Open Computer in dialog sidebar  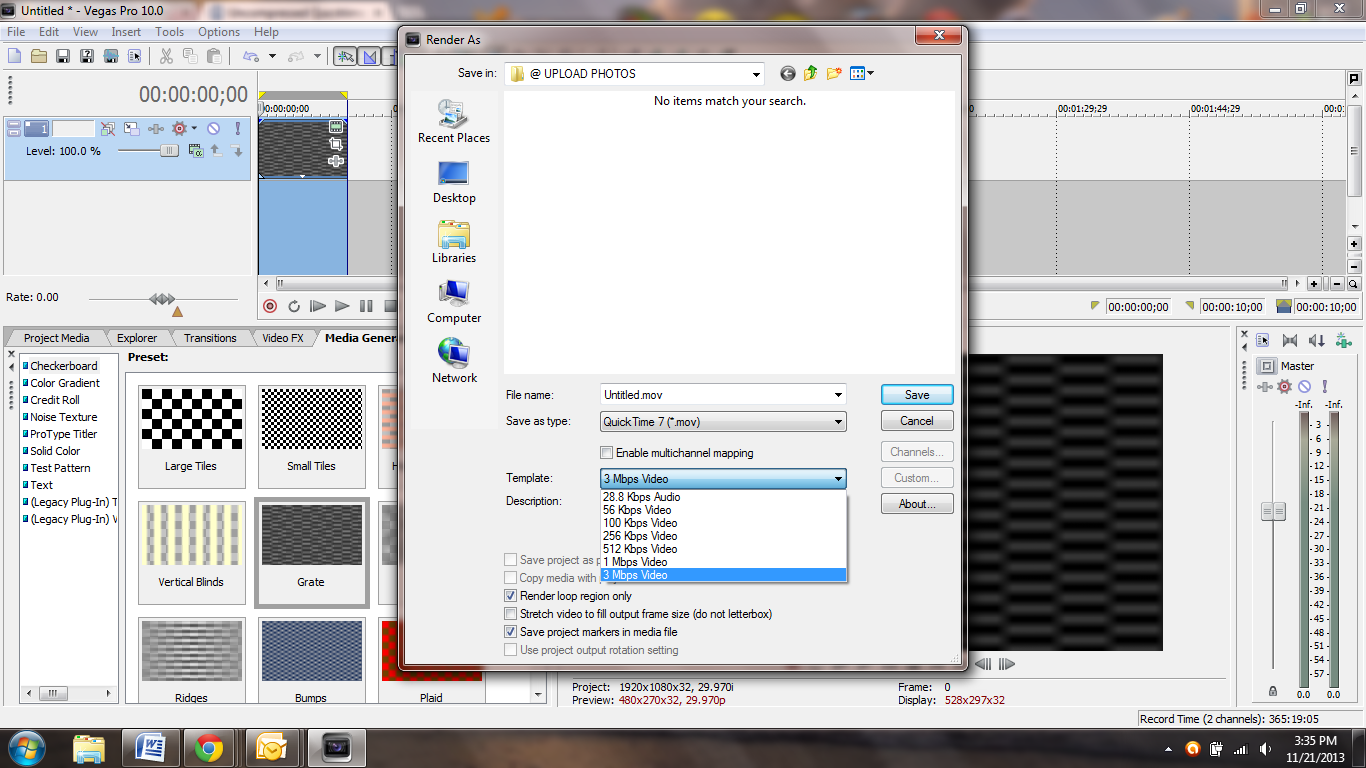coord(454,302)
